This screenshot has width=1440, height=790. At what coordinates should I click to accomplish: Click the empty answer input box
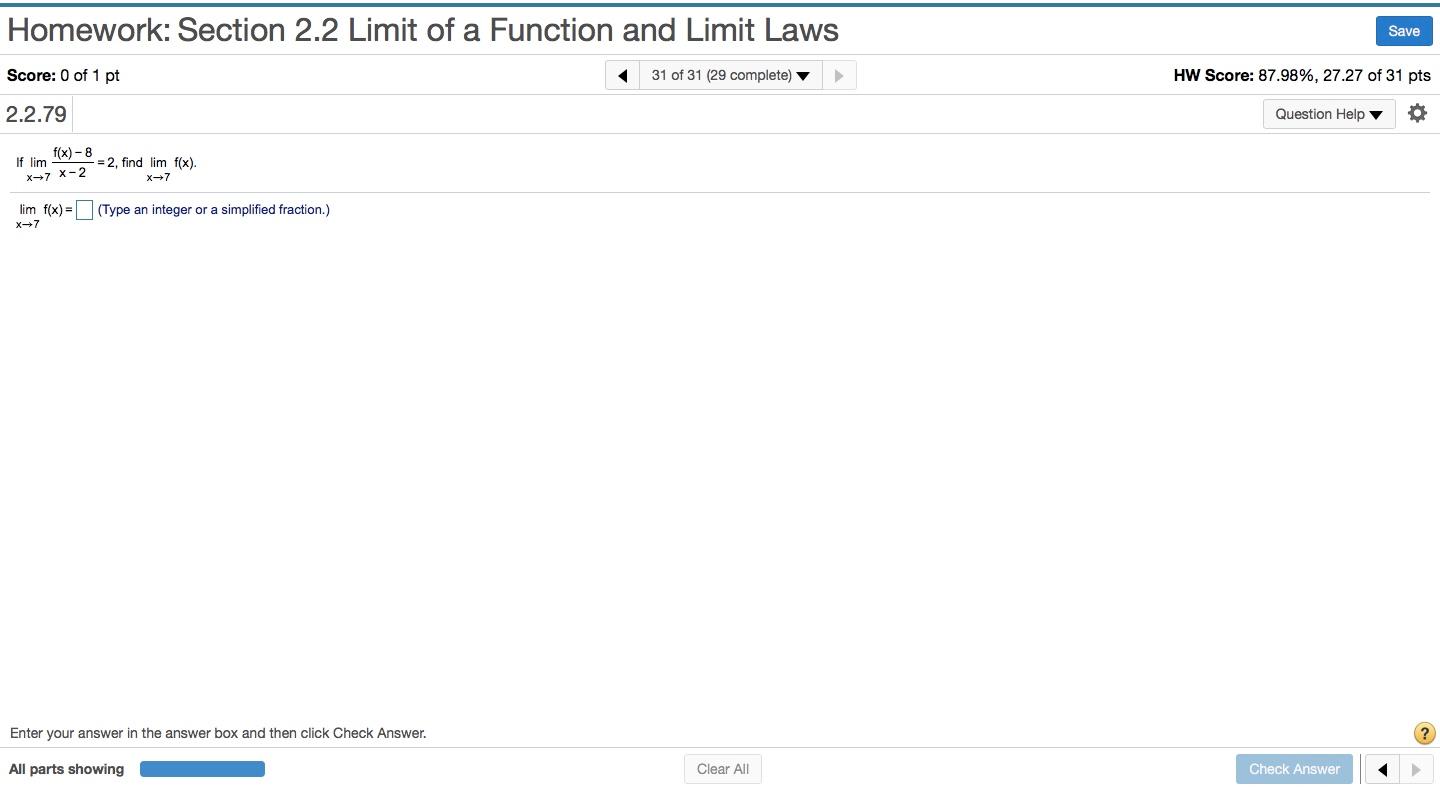pos(84,210)
